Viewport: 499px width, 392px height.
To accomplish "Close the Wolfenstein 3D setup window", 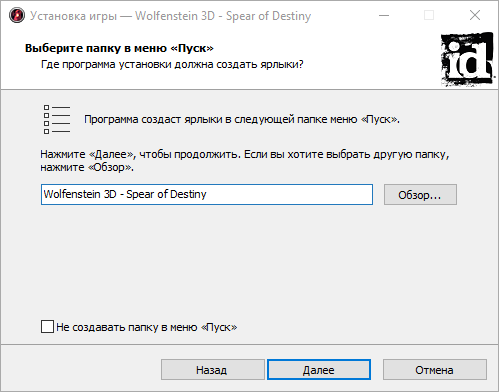I will coord(475,15).
